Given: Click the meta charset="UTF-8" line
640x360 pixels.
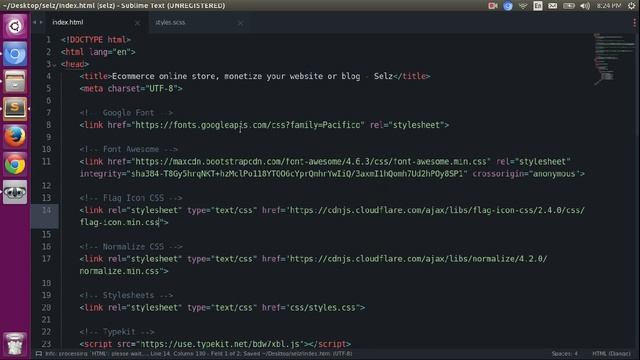Looking at the screenshot, I should [131, 89].
